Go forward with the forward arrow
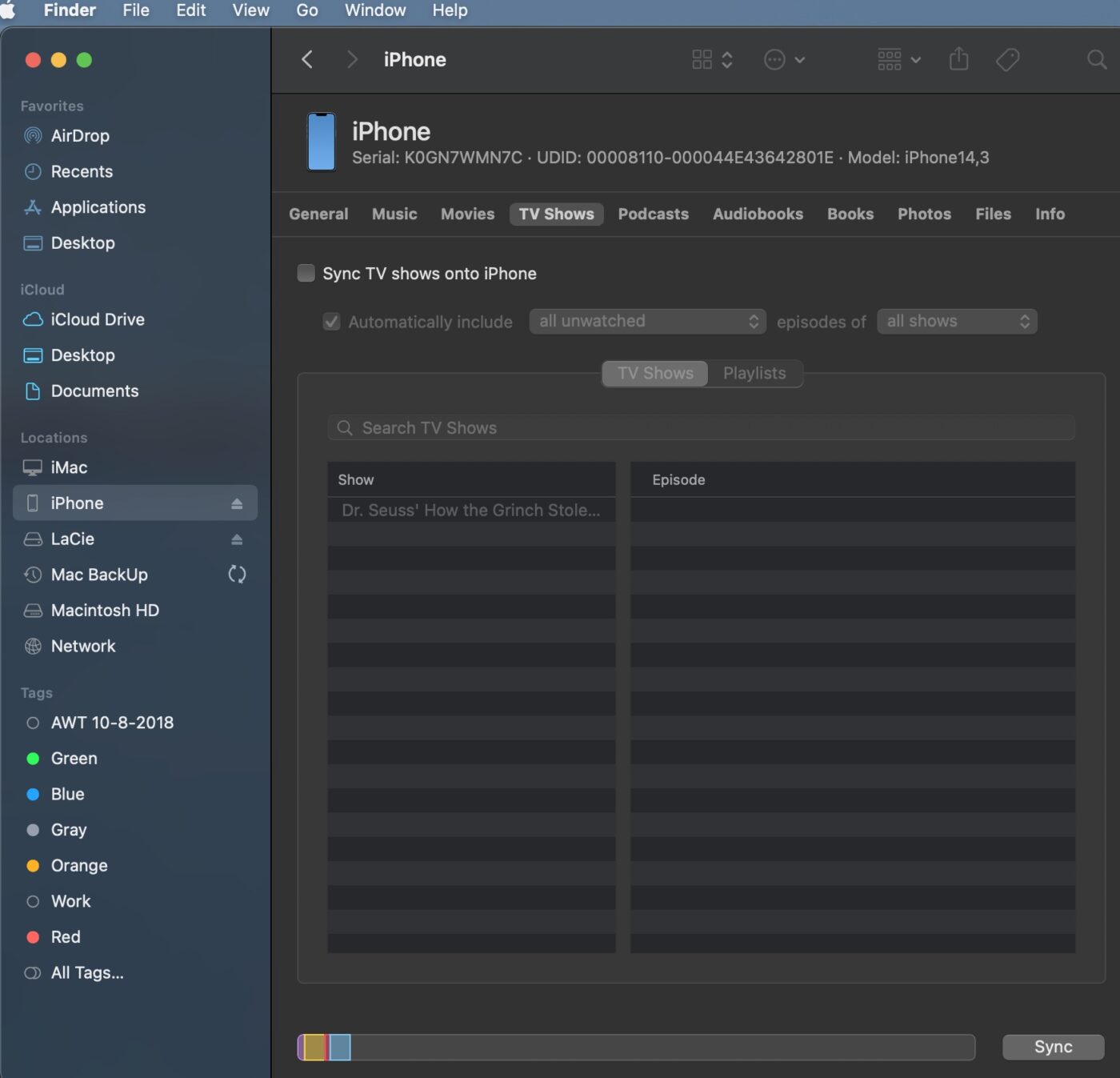 point(352,59)
